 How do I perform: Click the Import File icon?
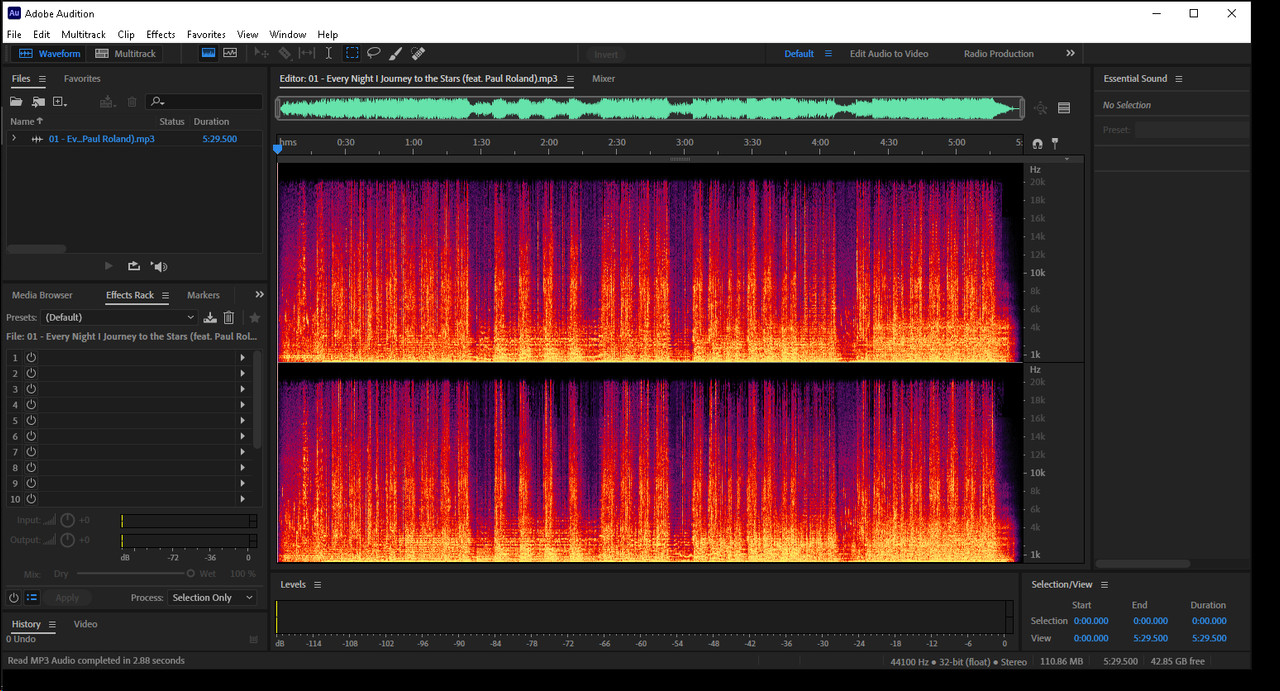[x=38, y=102]
